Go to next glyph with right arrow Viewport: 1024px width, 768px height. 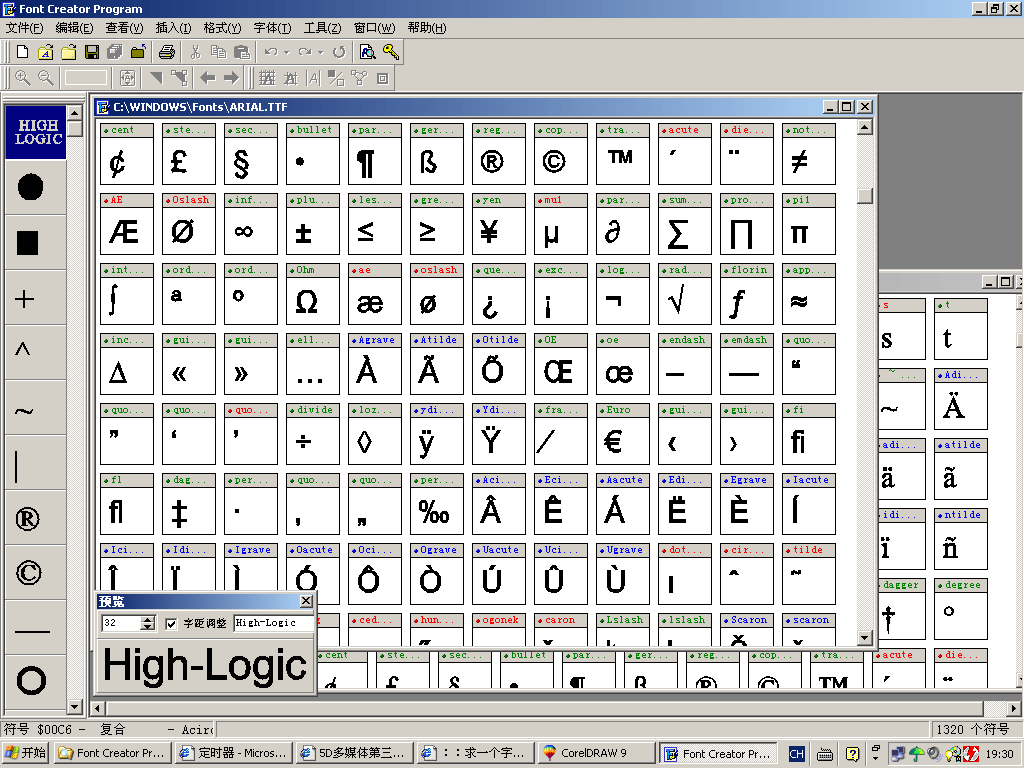(x=231, y=78)
